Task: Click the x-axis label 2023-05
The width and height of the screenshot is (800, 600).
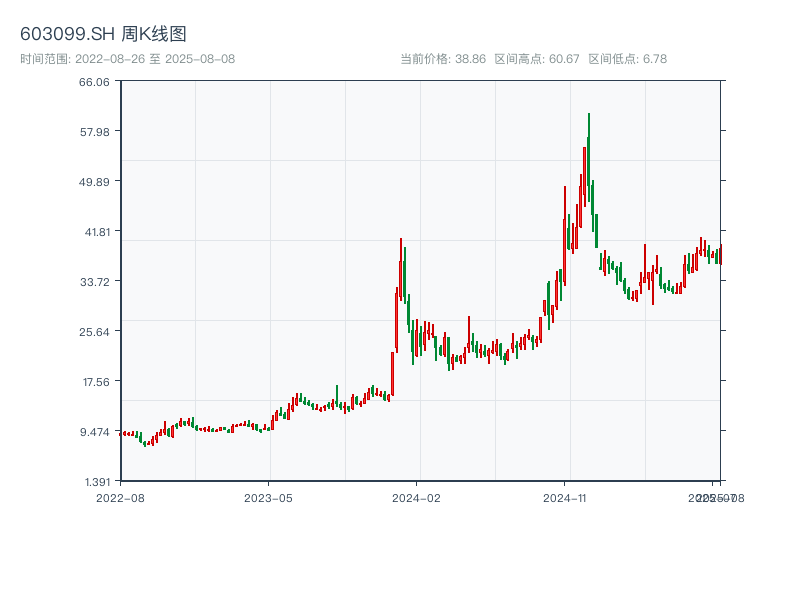Action: tap(268, 498)
